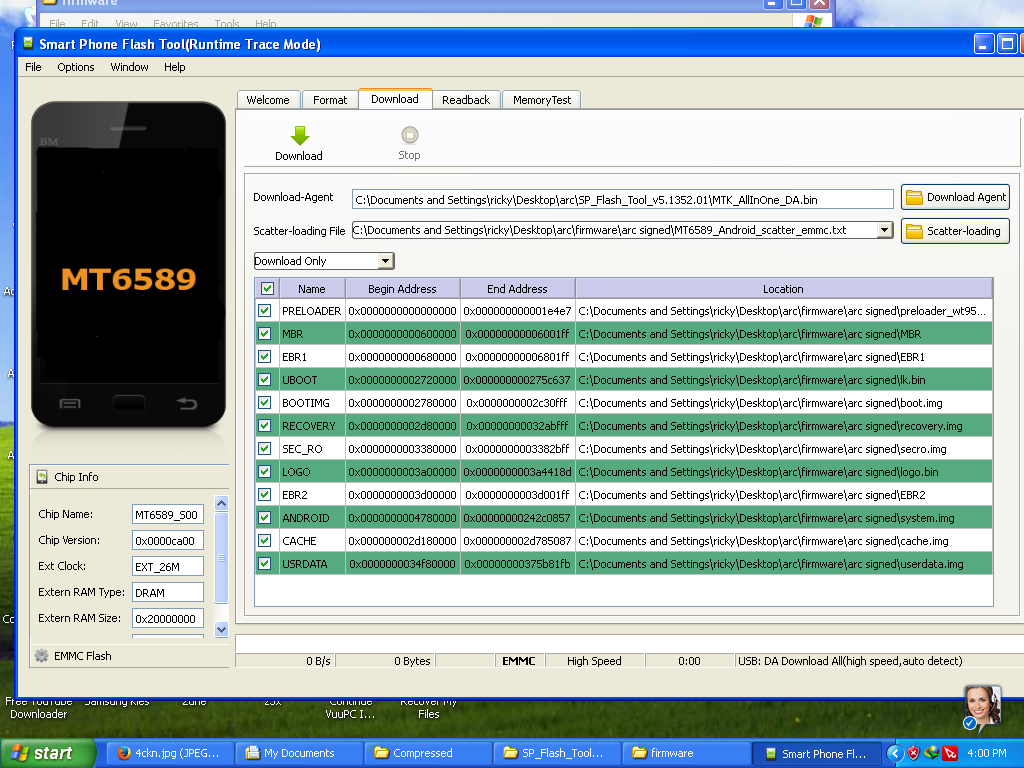Click the Scatter-loading browse button
The width and height of the screenshot is (1024, 768).
pyautogui.click(x=955, y=231)
